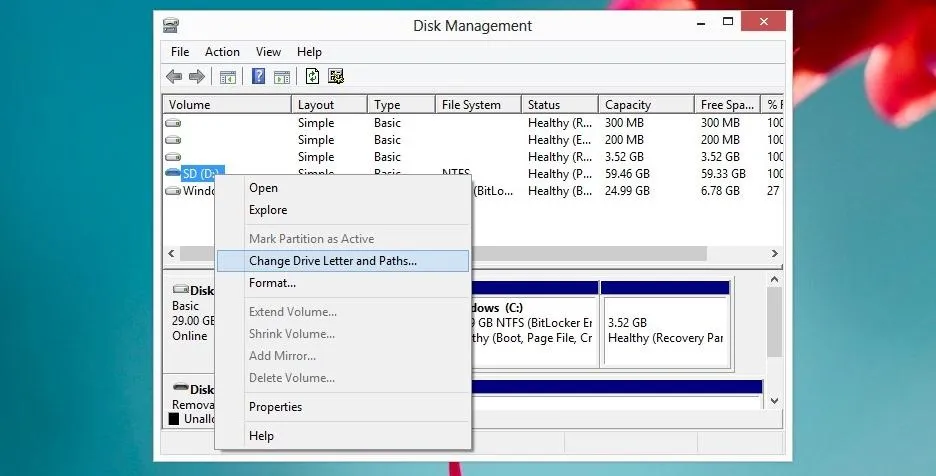
Task: Sort by the Capacity column header
Action: click(646, 105)
